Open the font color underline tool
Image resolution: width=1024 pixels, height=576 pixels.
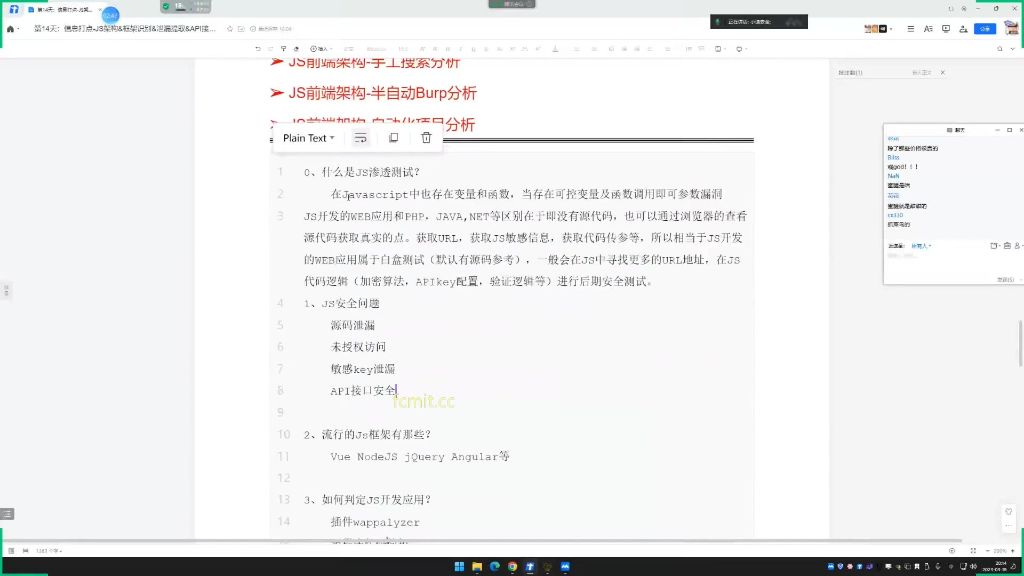coord(555,49)
